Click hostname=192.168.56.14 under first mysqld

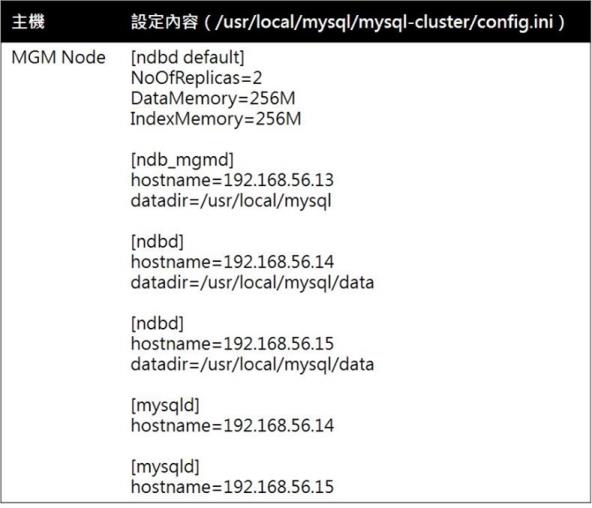[x=232, y=426]
